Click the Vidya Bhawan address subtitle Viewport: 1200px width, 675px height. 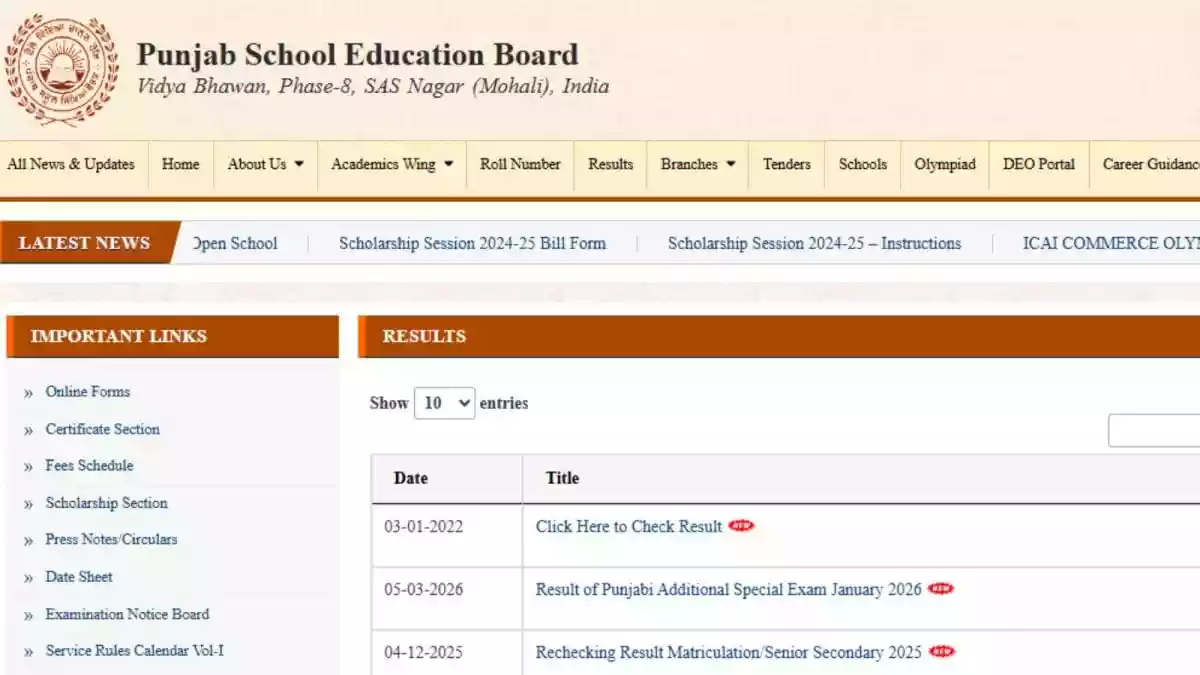pos(372,87)
